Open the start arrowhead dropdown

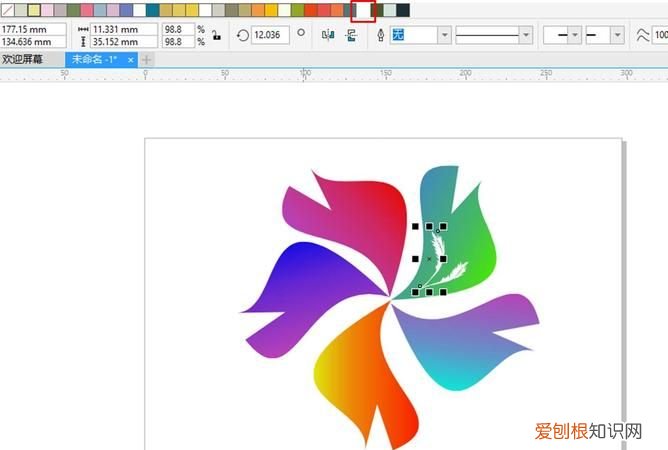(574, 35)
